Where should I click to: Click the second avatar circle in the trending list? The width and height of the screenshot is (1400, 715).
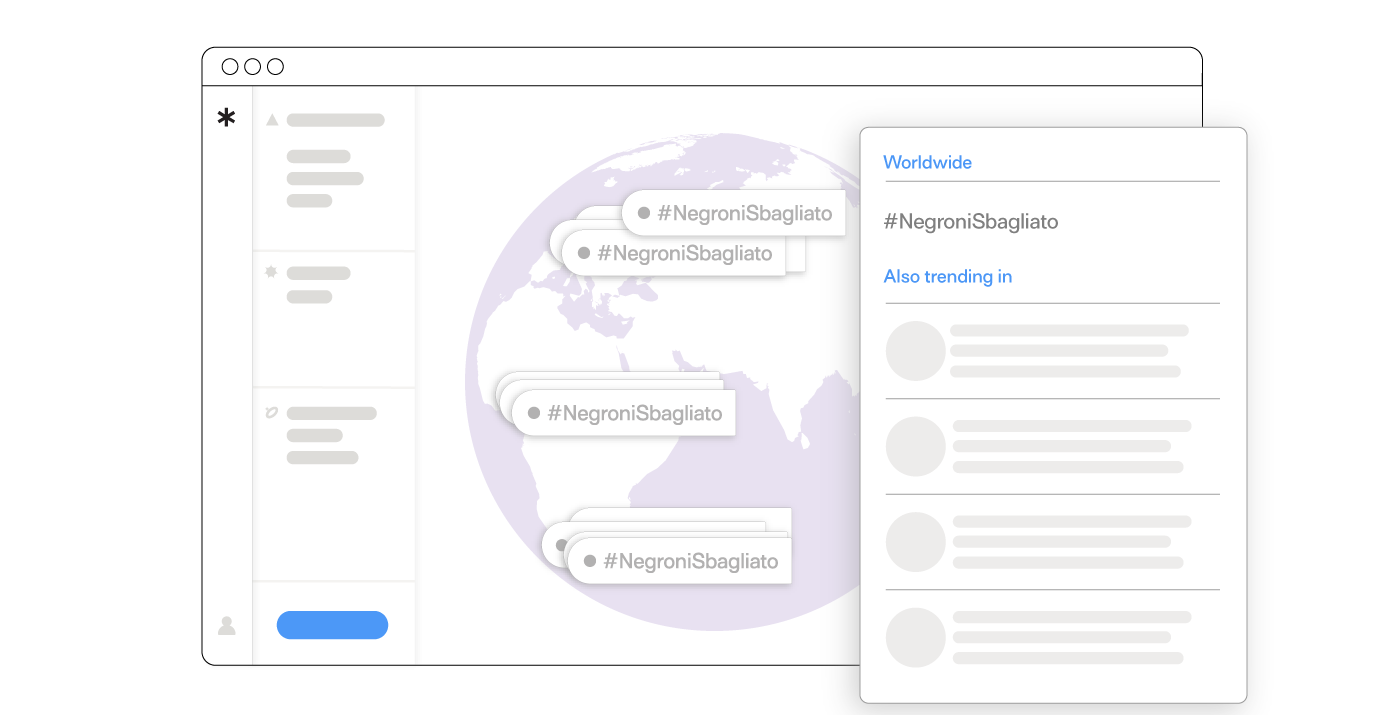[x=915, y=446]
